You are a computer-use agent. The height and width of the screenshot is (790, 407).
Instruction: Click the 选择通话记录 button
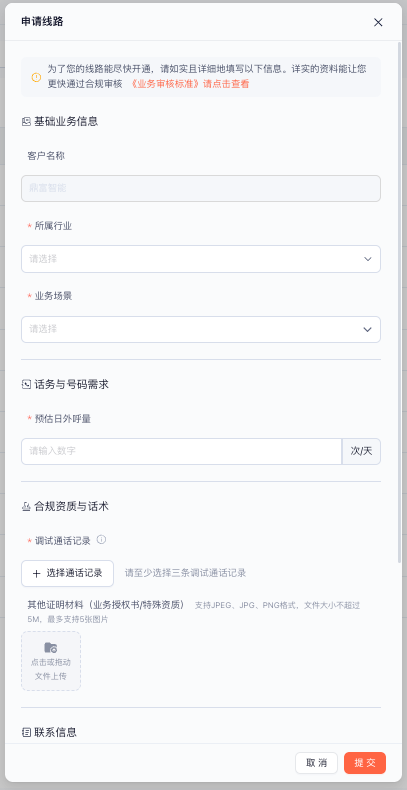click(67, 573)
